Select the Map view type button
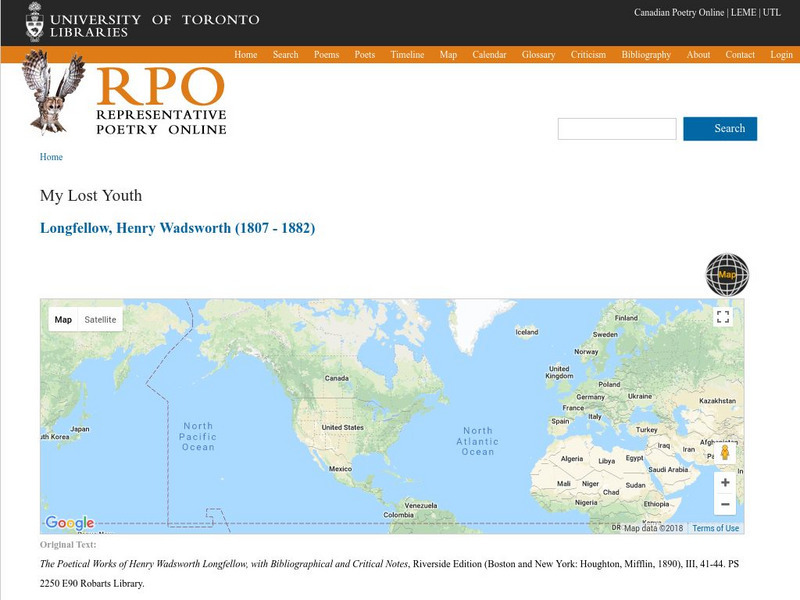Image resolution: width=800 pixels, height=600 pixels. point(63,319)
